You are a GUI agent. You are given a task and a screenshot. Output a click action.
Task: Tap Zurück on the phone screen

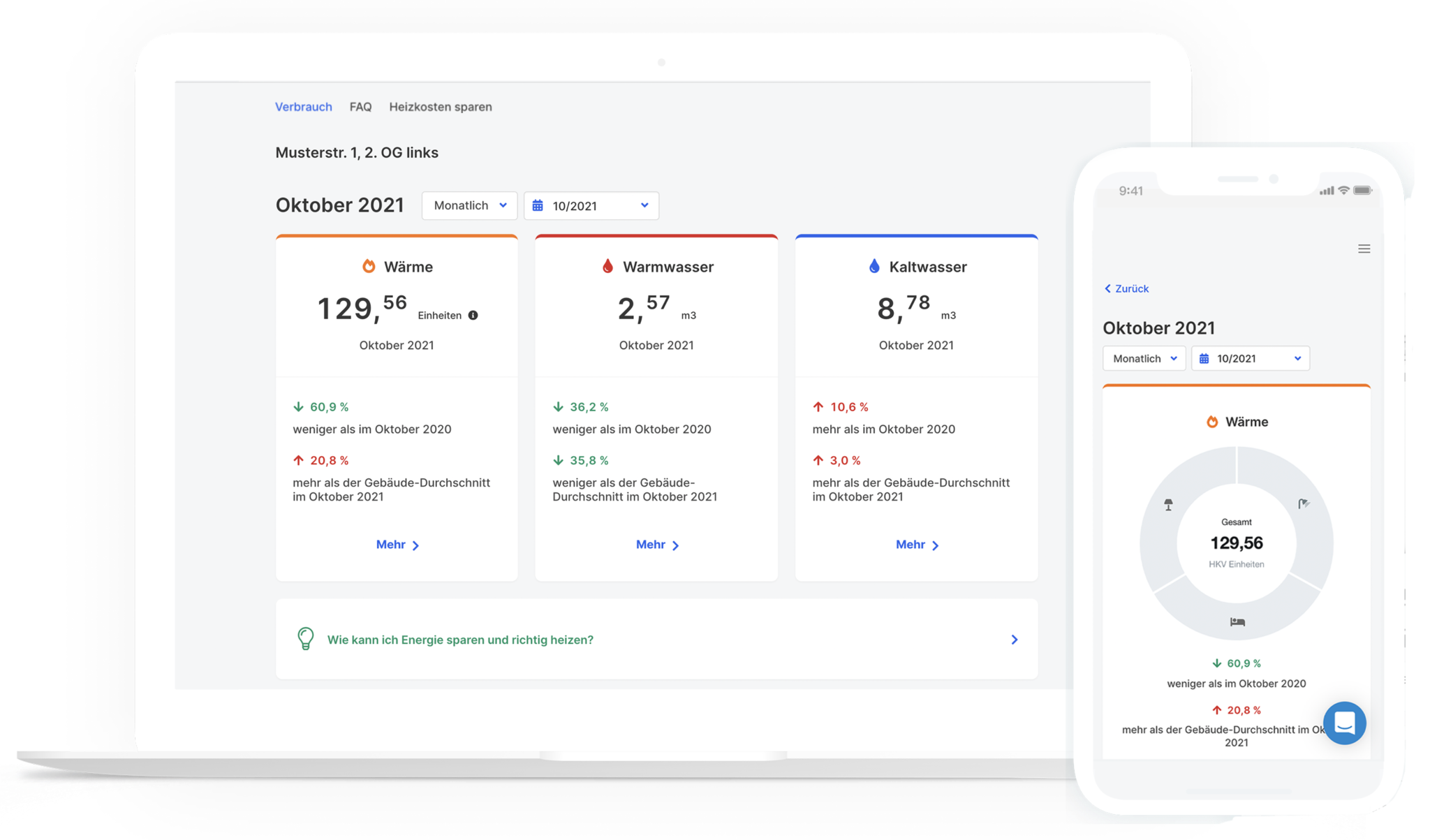[1126, 288]
